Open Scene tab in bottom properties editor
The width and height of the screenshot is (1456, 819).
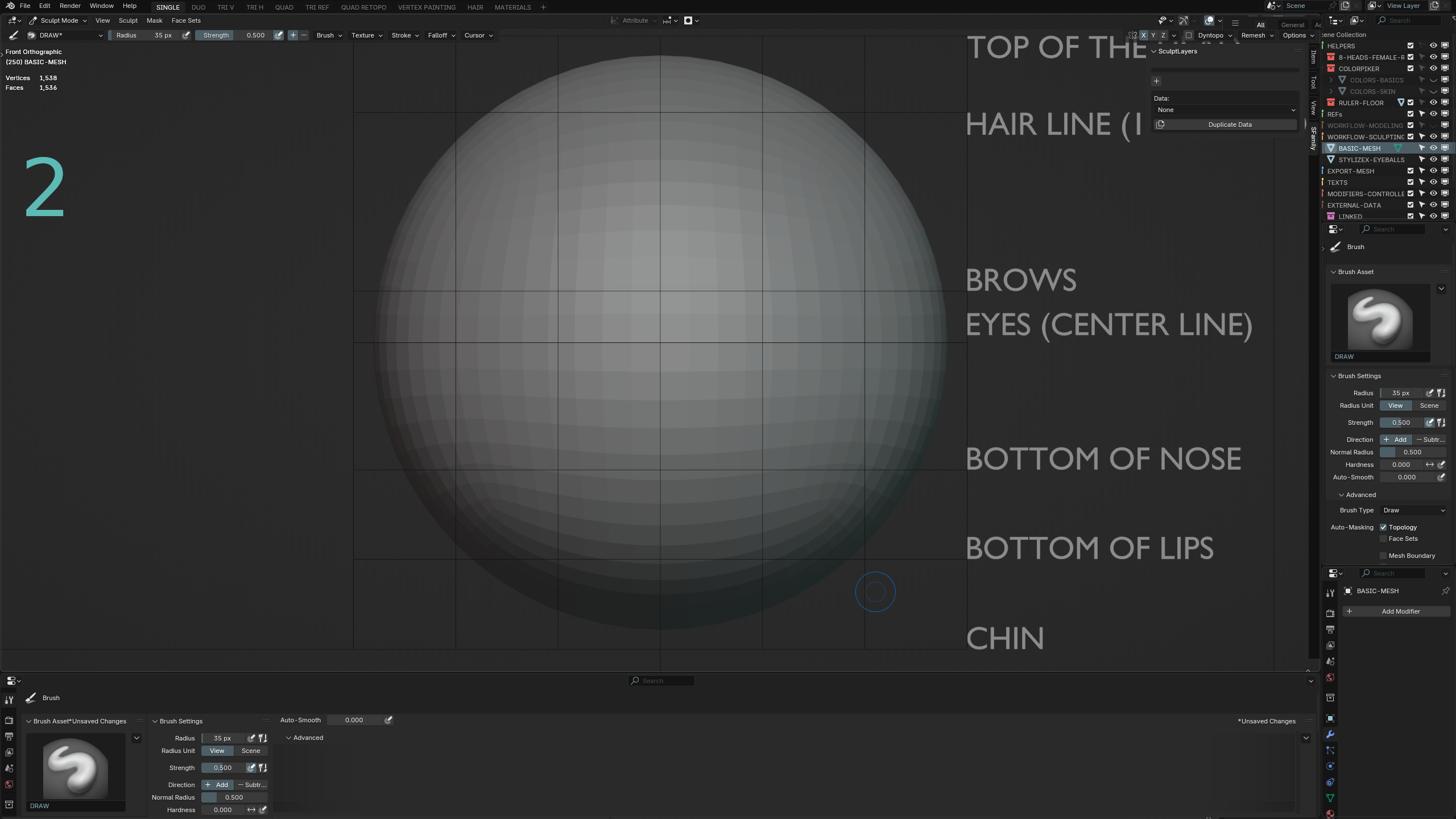pyautogui.click(x=9, y=768)
